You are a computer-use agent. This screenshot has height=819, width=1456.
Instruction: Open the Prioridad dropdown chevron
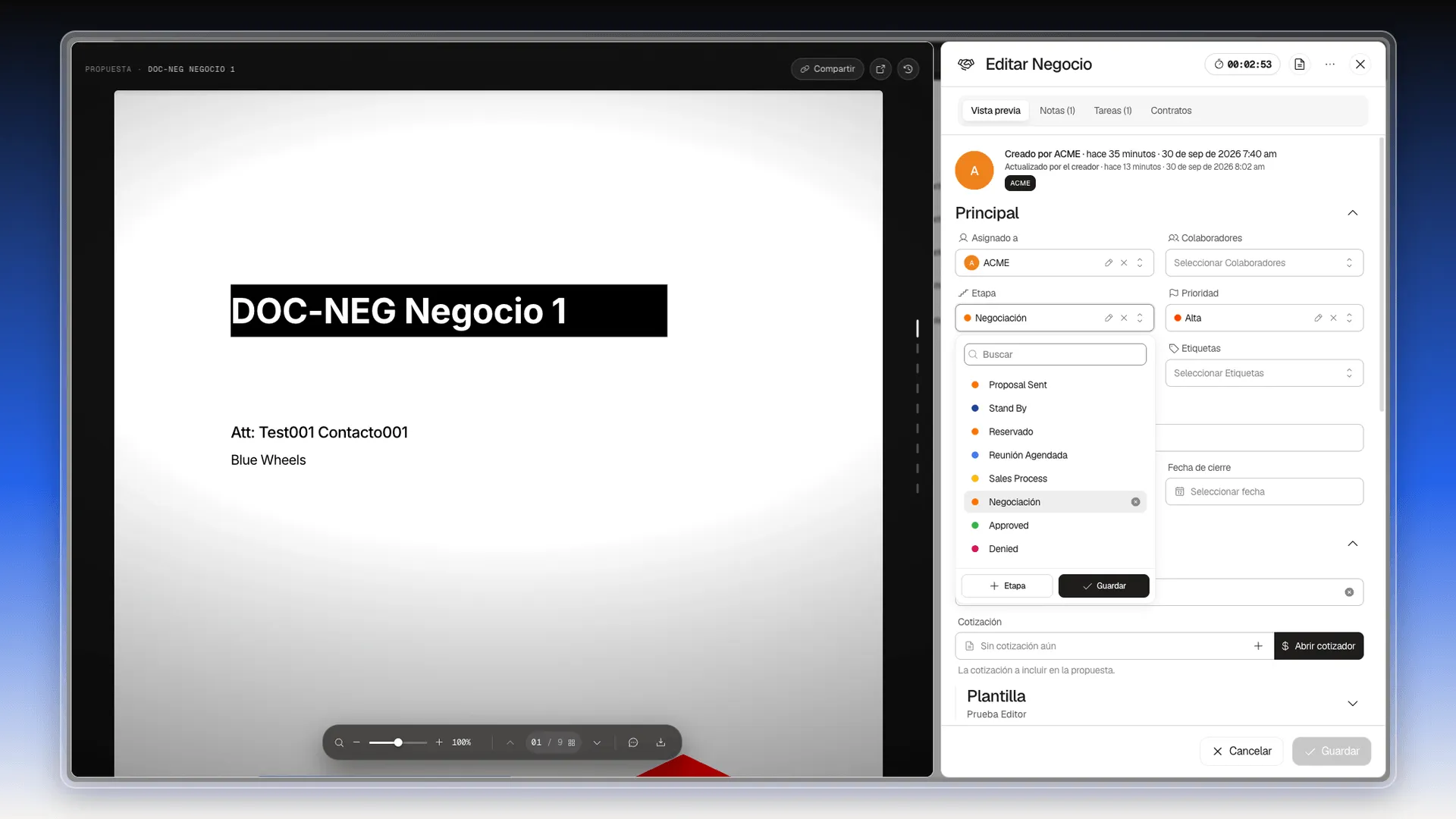tap(1349, 318)
